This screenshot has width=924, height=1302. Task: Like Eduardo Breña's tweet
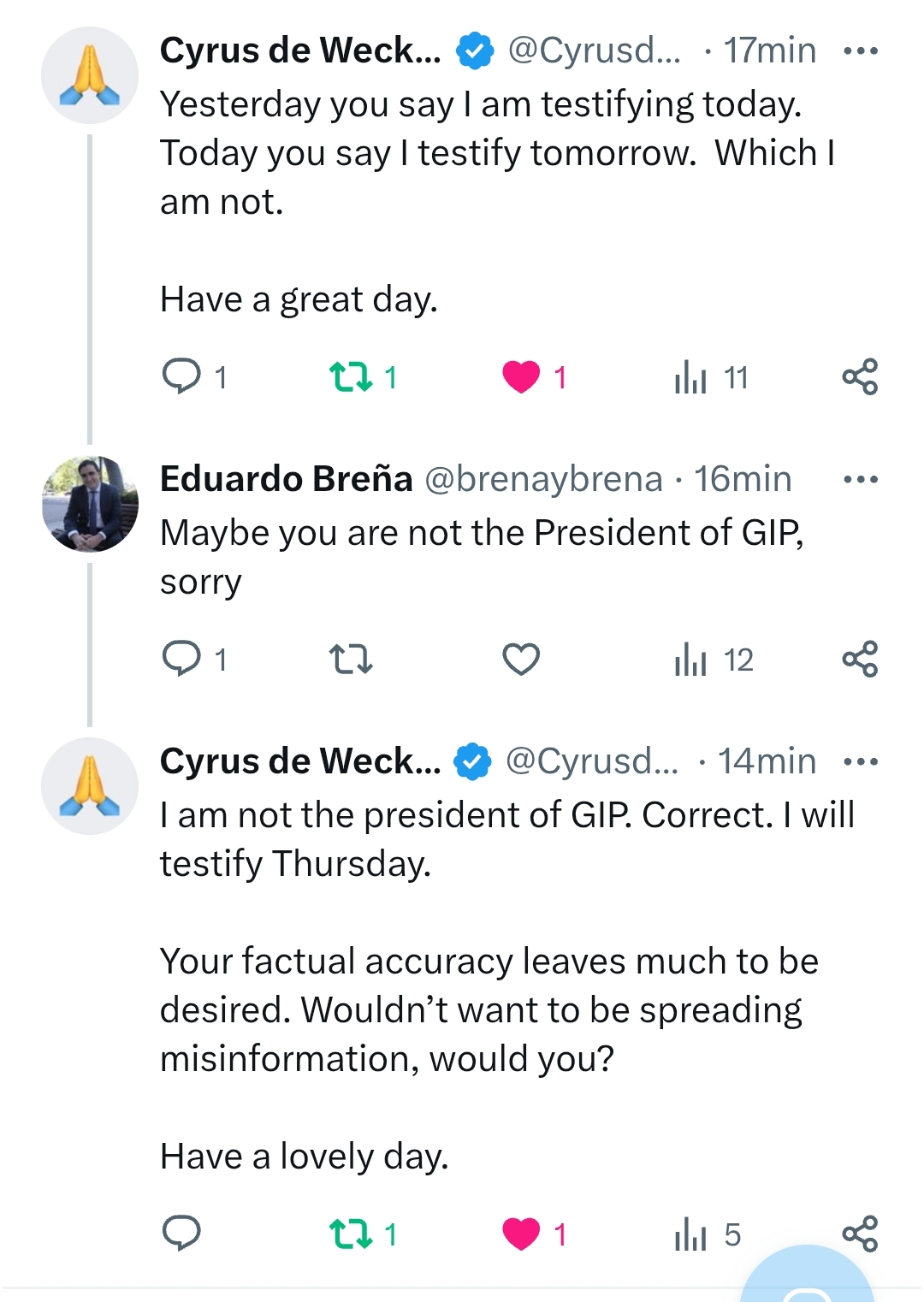521,659
